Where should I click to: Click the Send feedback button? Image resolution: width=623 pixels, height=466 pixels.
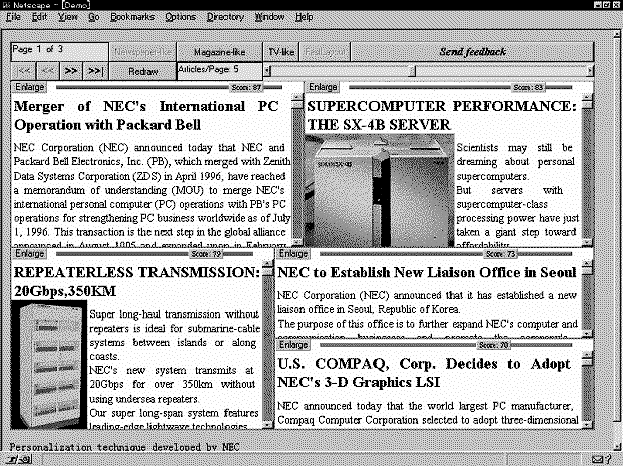(472, 51)
